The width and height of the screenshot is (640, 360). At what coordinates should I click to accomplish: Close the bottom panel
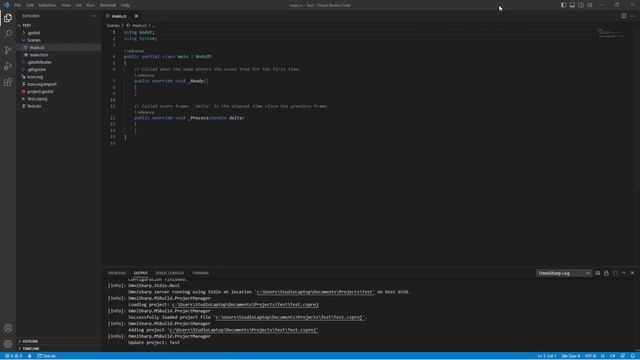coord(633,273)
